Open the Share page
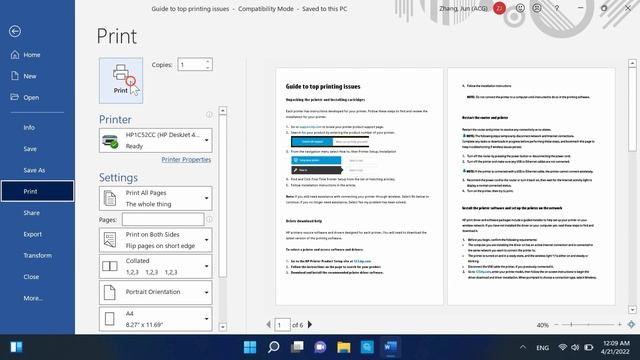The height and width of the screenshot is (360, 640). click(37, 213)
